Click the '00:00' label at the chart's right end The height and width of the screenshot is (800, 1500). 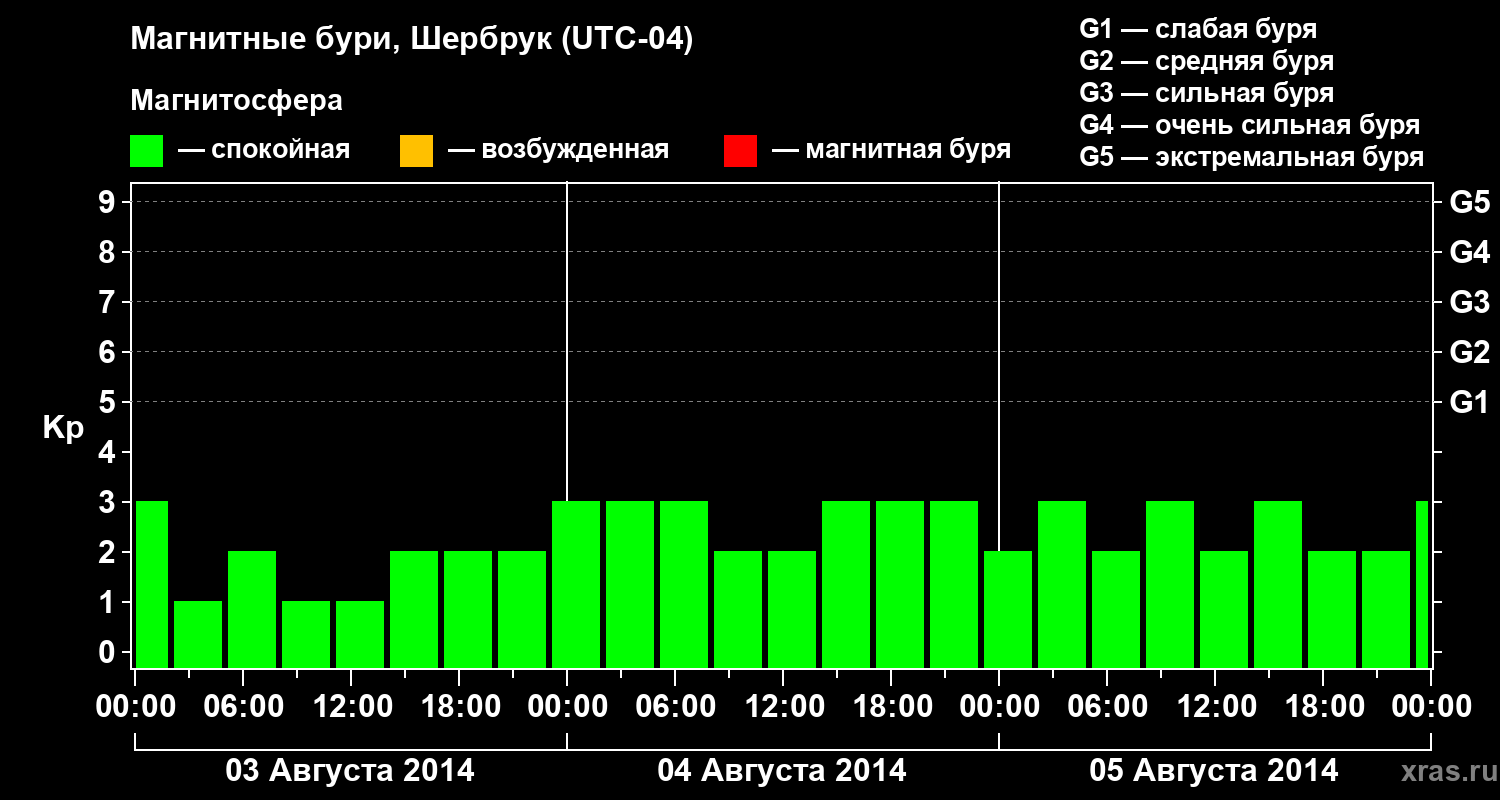click(1431, 706)
